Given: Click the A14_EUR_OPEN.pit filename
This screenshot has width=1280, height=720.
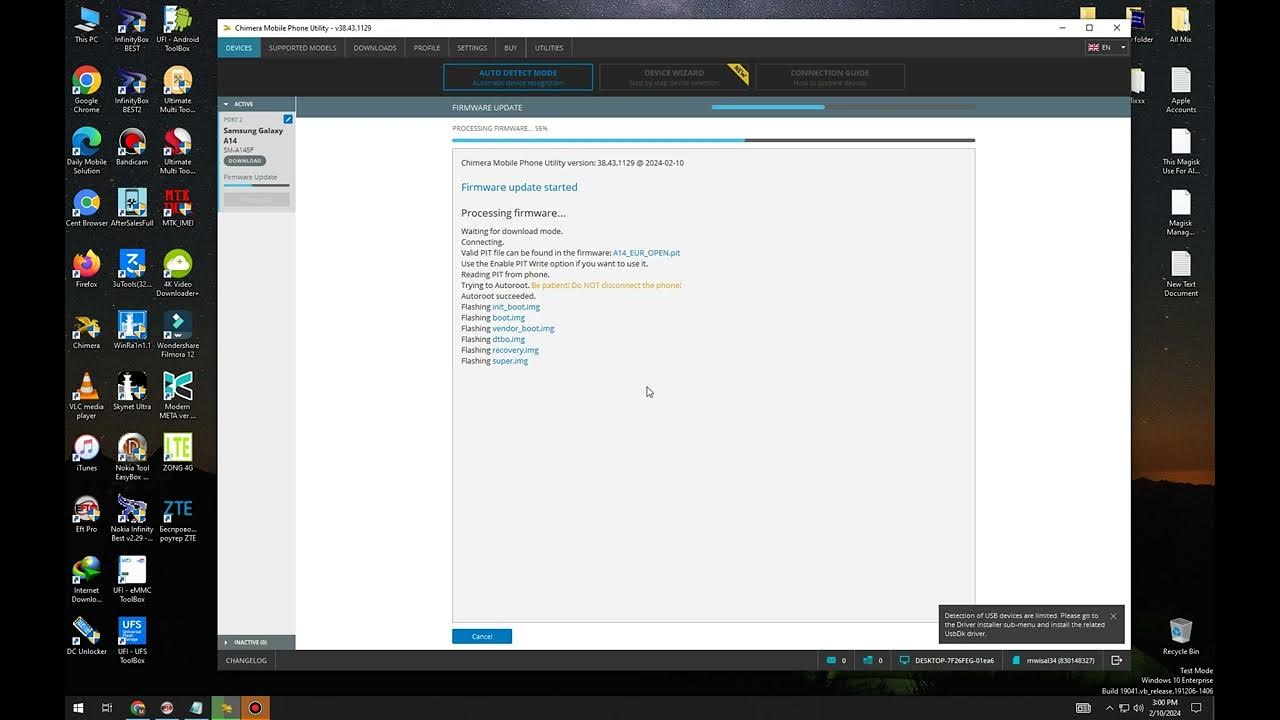Looking at the screenshot, I should point(646,253).
